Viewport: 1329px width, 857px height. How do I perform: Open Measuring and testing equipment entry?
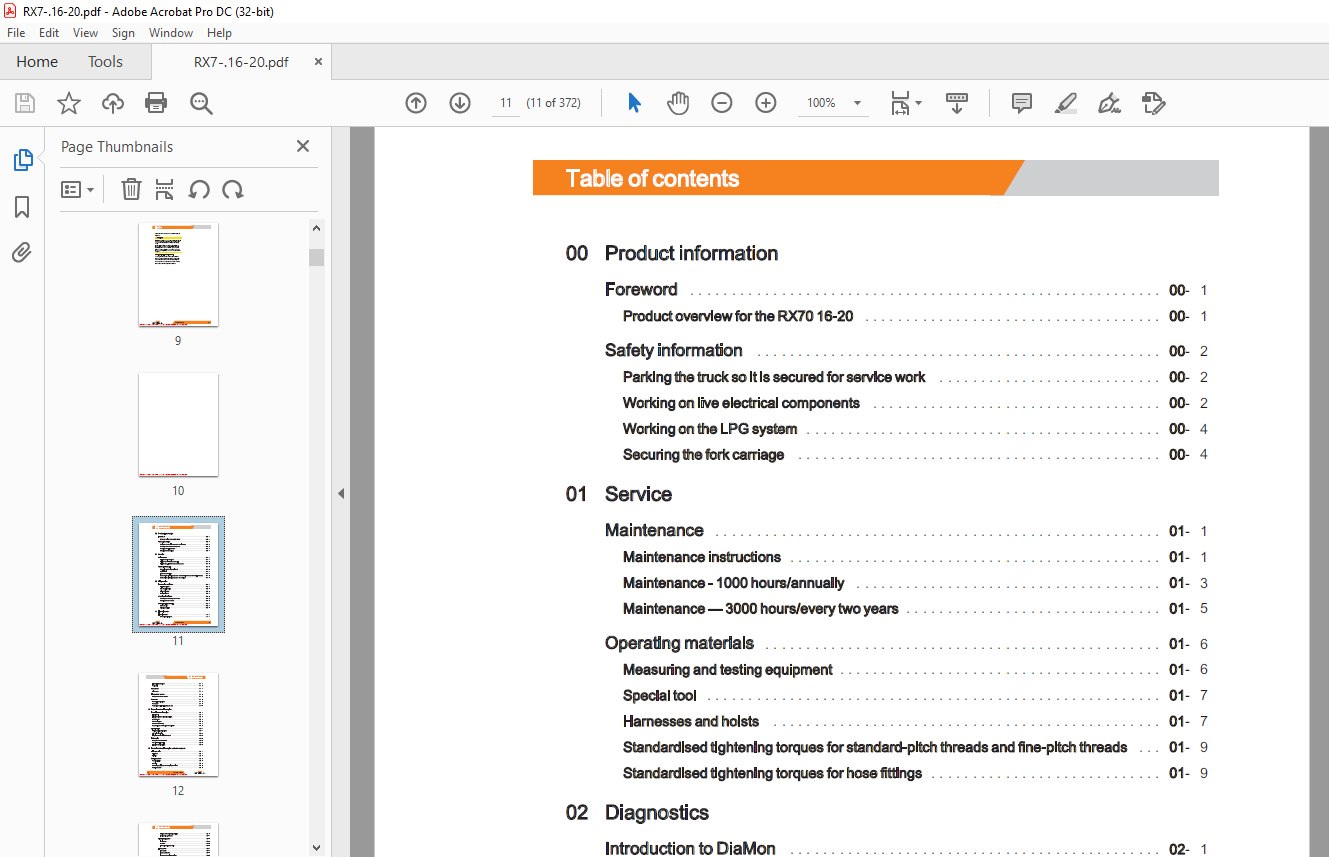tap(728, 670)
